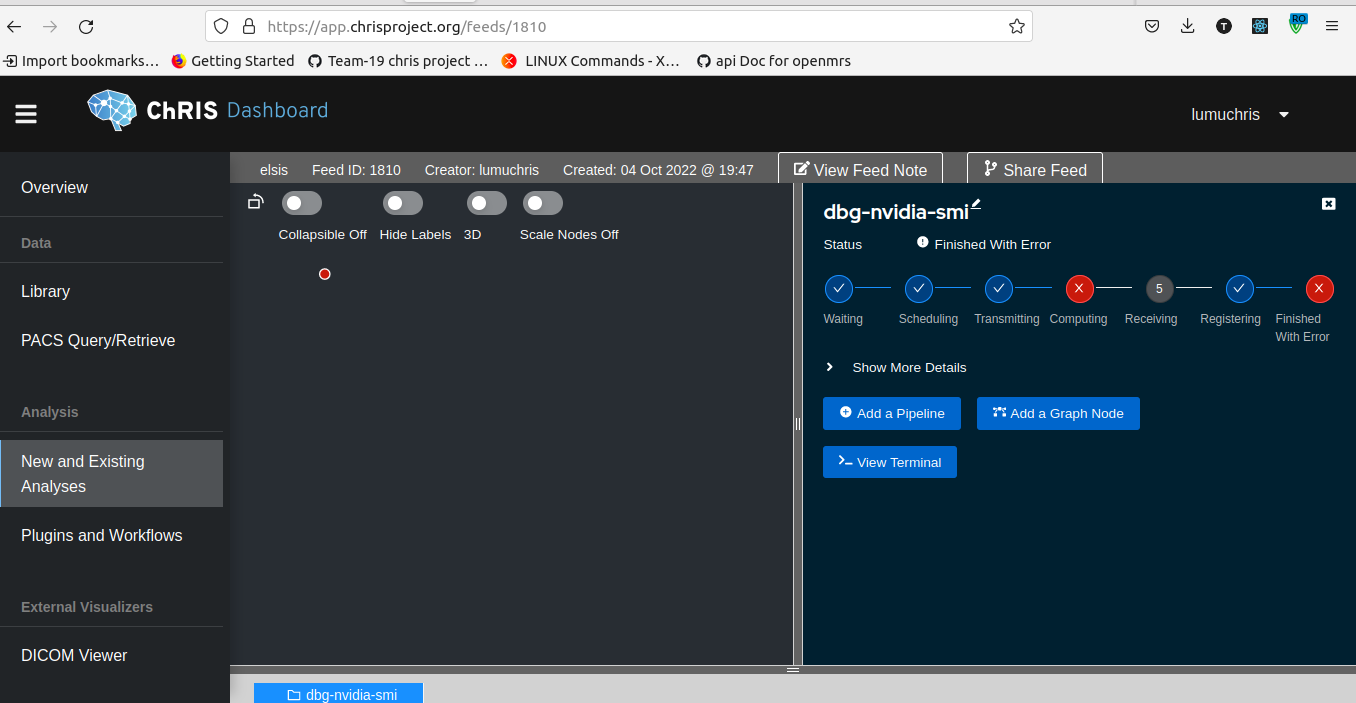The width and height of the screenshot is (1356, 703).
Task: Click the ChRIS brain logo
Action: 110,110
